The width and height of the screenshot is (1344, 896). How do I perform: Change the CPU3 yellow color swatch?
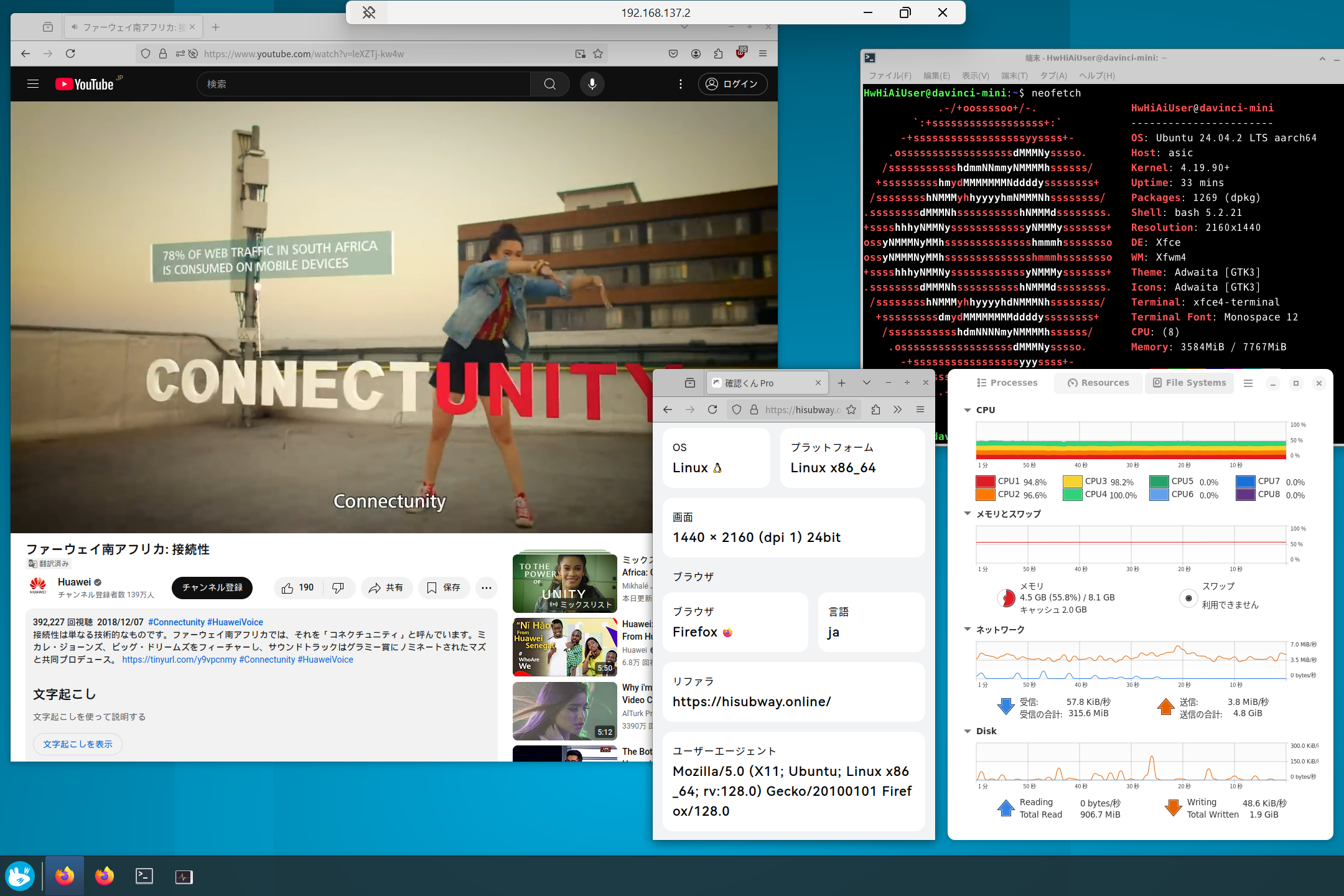(x=1073, y=482)
